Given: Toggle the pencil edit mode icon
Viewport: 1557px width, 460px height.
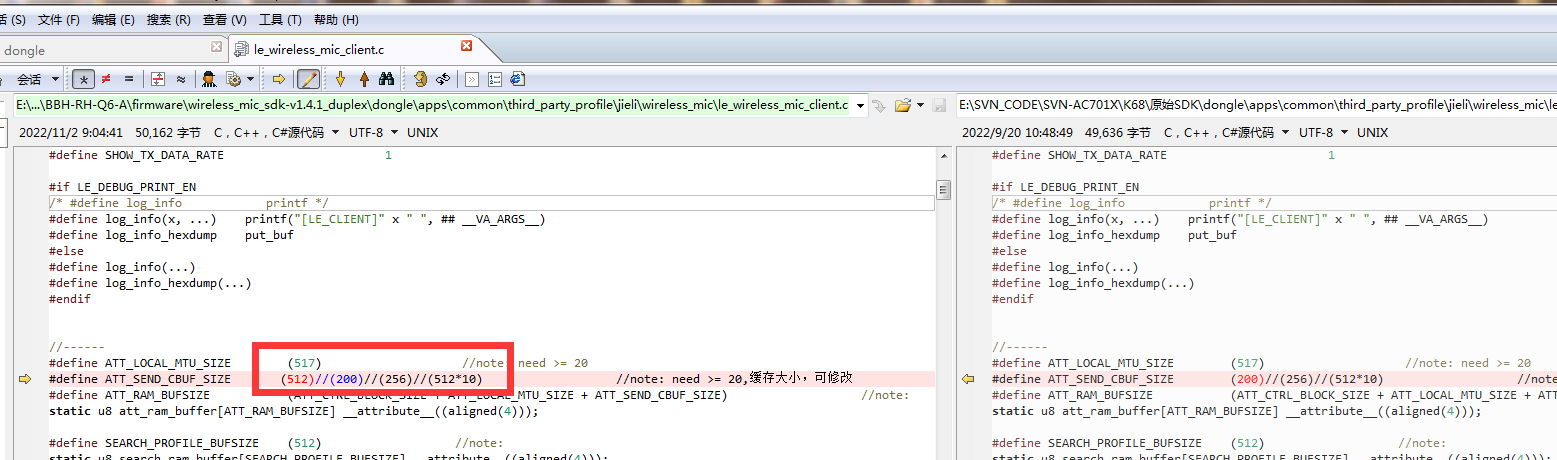Looking at the screenshot, I should point(308,79).
